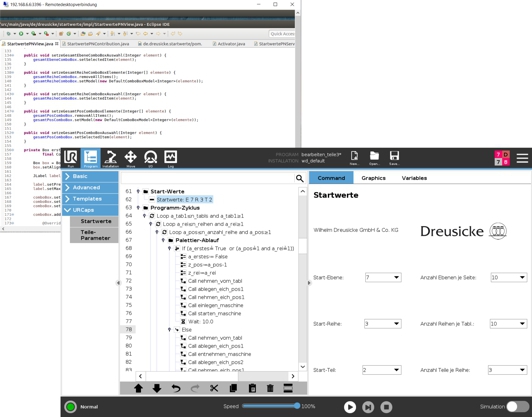Insert a Startwerte URCap node
This screenshot has height=417, width=532.
point(94,221)
